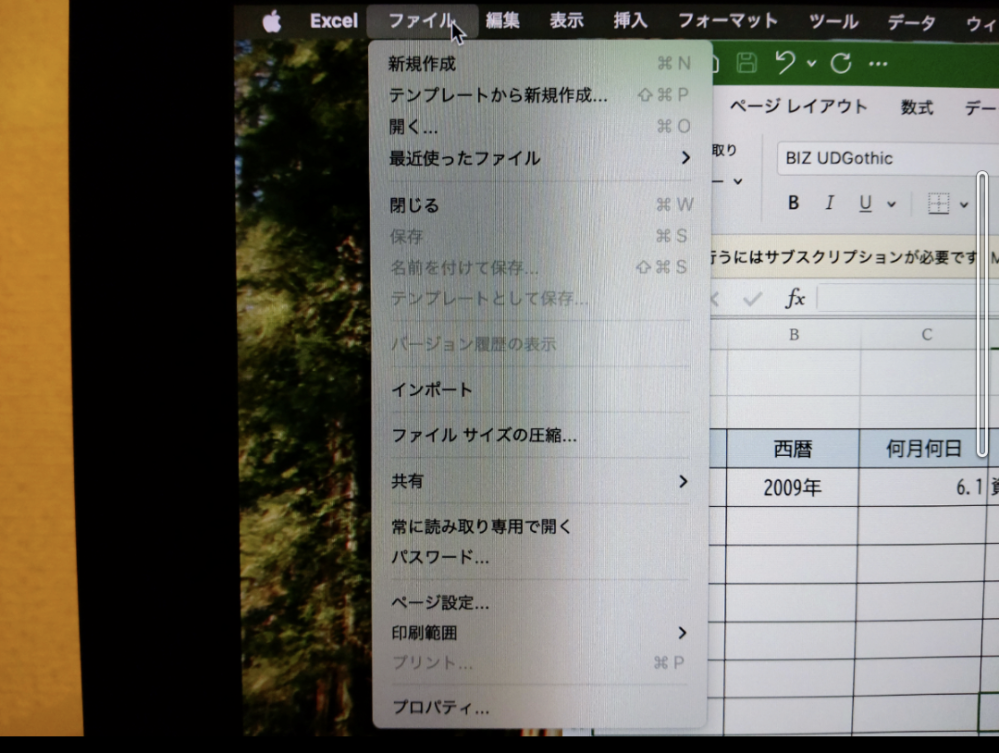Image resolution: width=999 pixels, height=753 pixels.
Task: Click the undo arrow icon
Action: [785, 62]
